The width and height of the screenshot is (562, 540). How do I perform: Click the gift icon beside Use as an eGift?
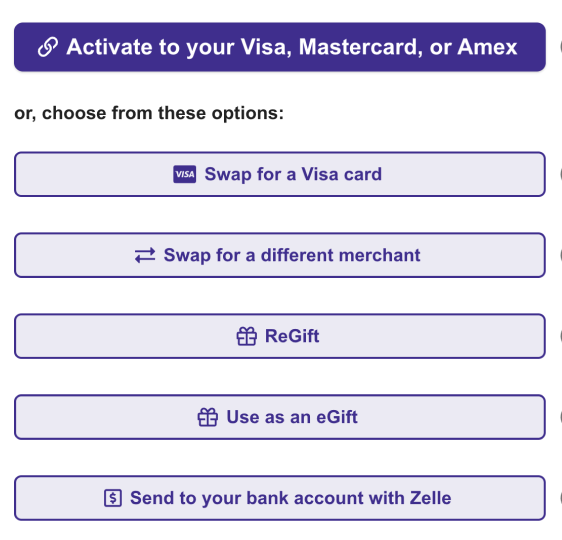(208, 417)
